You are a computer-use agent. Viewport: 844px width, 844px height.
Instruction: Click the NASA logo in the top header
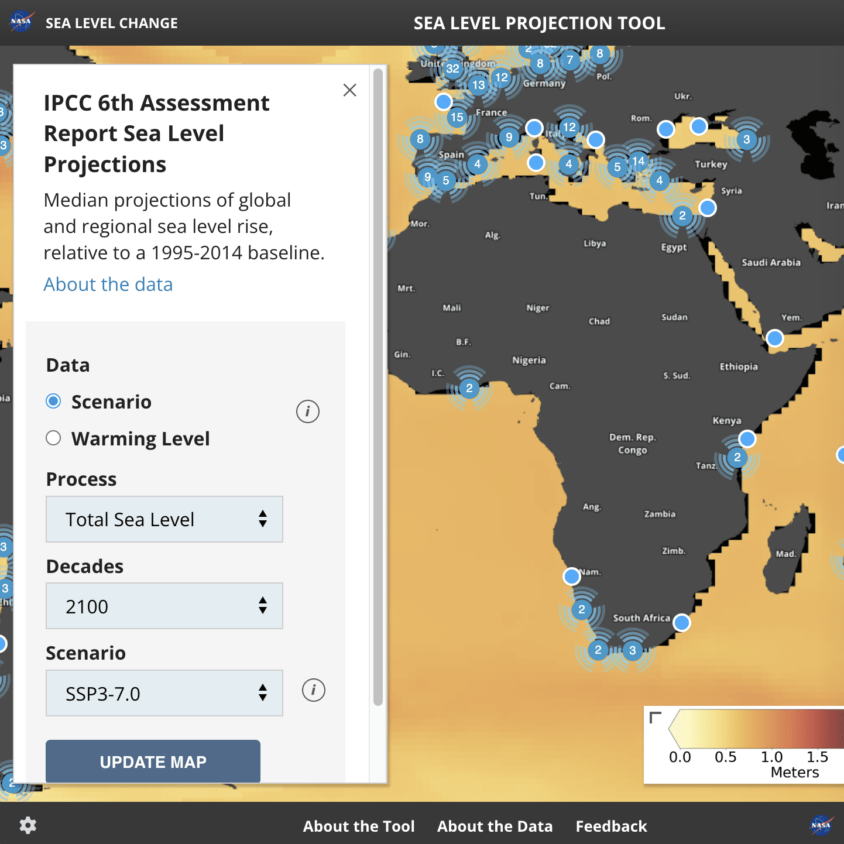[22, 21]
